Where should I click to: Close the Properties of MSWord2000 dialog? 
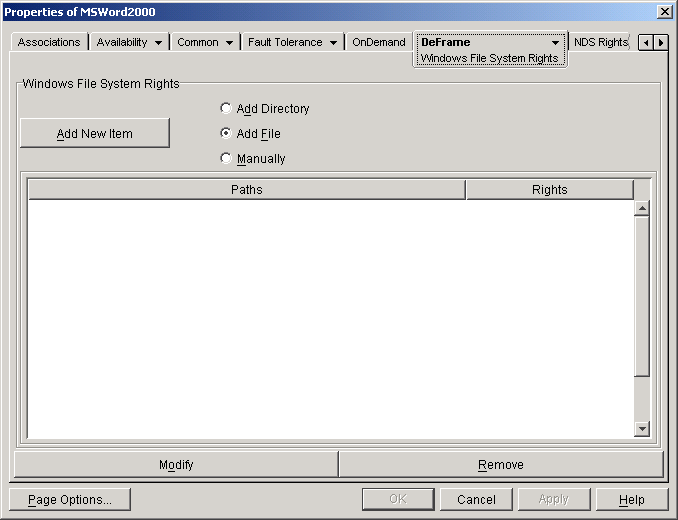click(664, 12)
